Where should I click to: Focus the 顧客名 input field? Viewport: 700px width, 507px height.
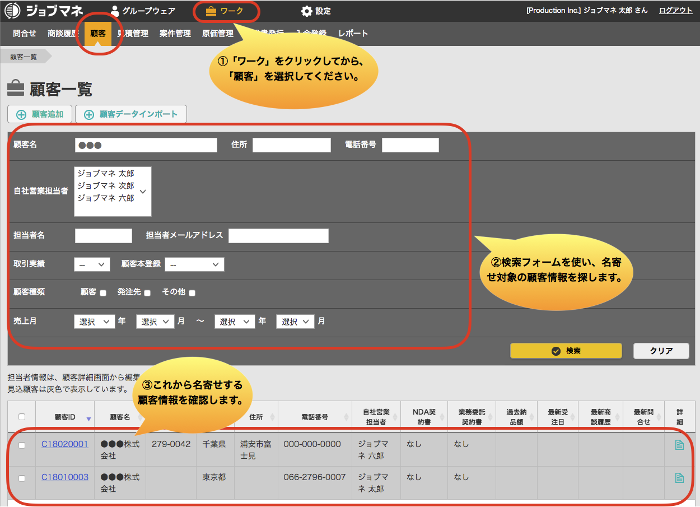[146, 145]
